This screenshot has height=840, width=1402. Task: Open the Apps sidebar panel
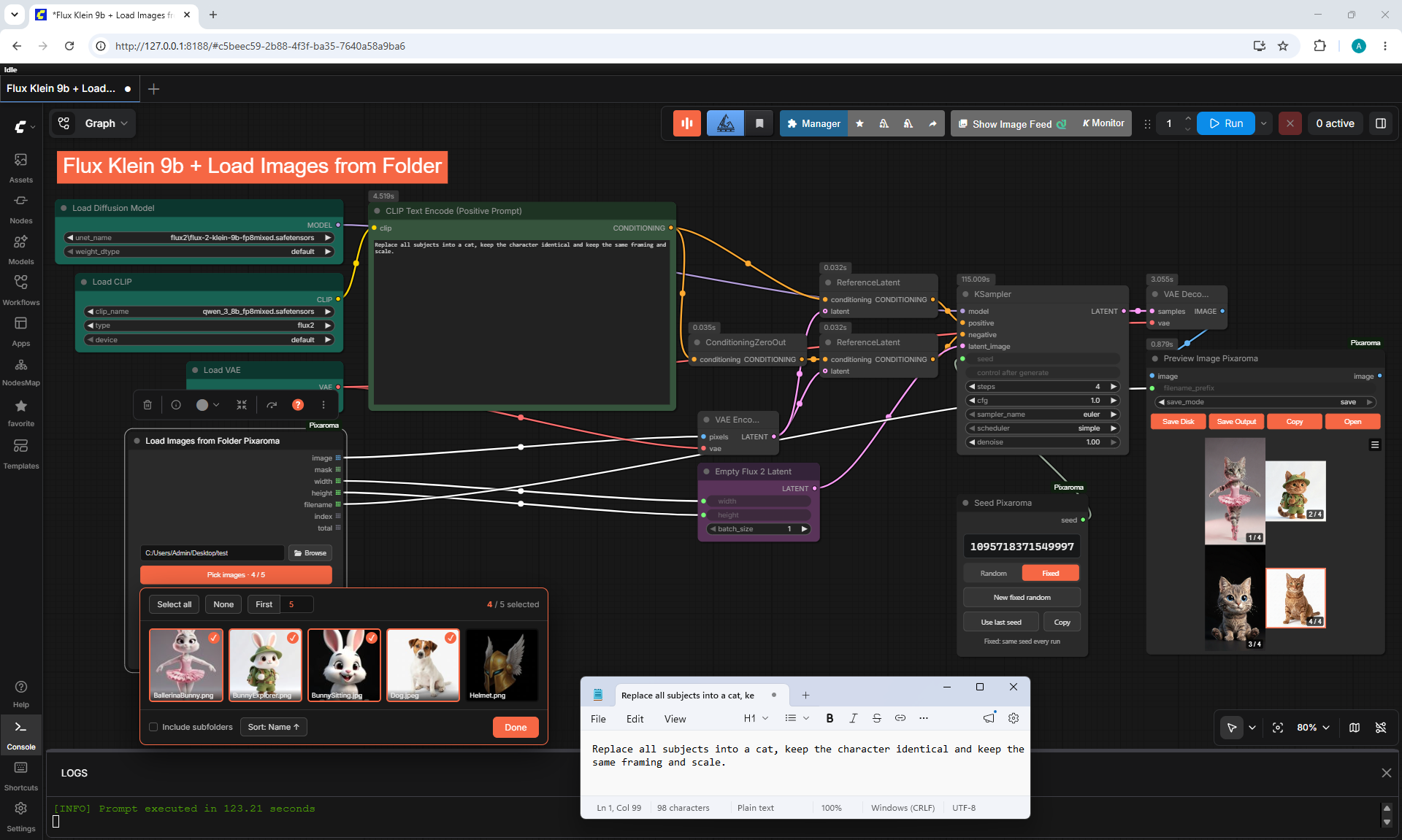coord(21,331)
